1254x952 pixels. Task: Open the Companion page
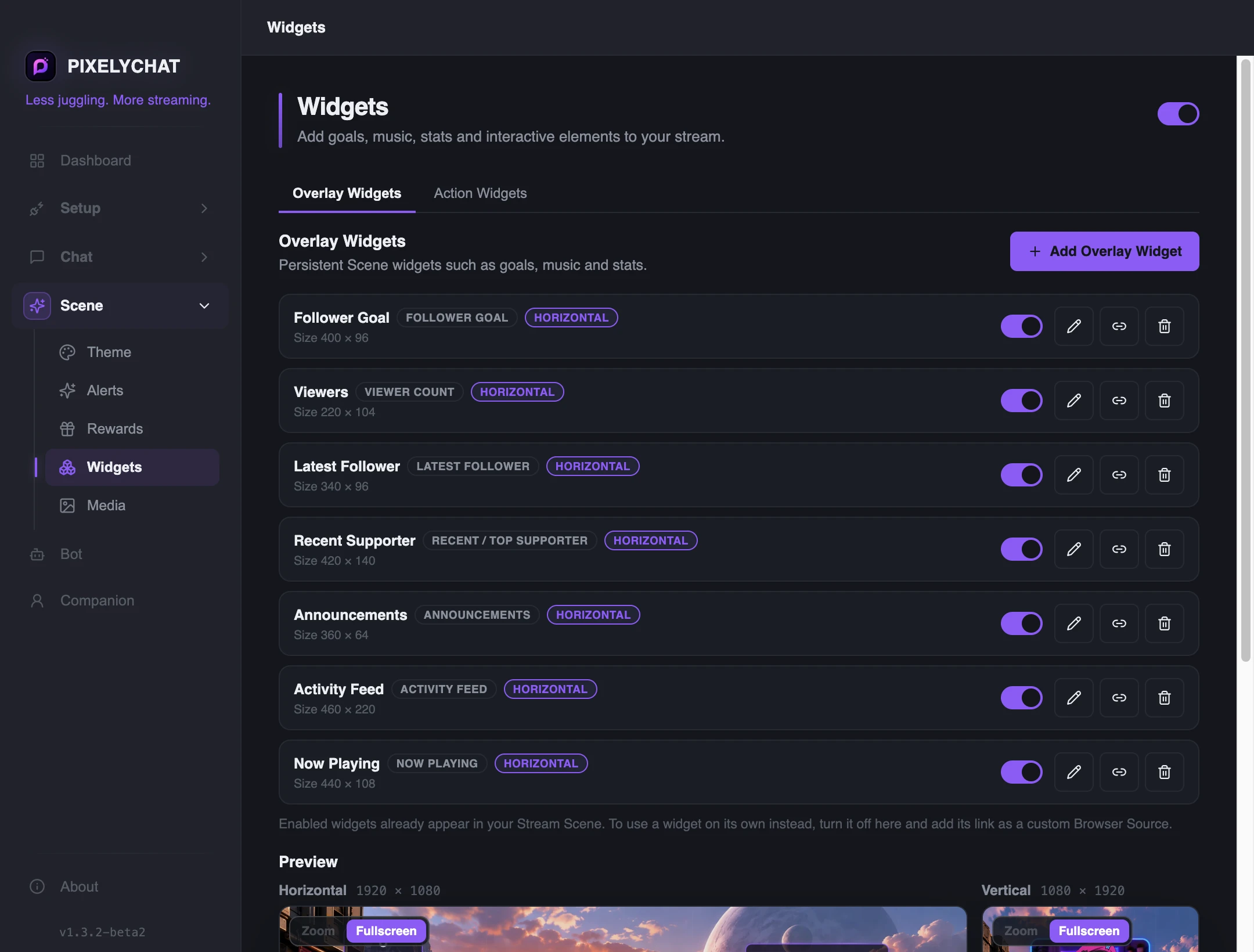tap(120, 601)
